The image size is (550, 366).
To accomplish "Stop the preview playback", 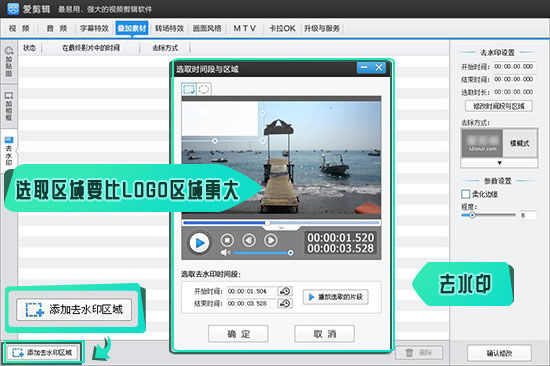I will [227, 240].
